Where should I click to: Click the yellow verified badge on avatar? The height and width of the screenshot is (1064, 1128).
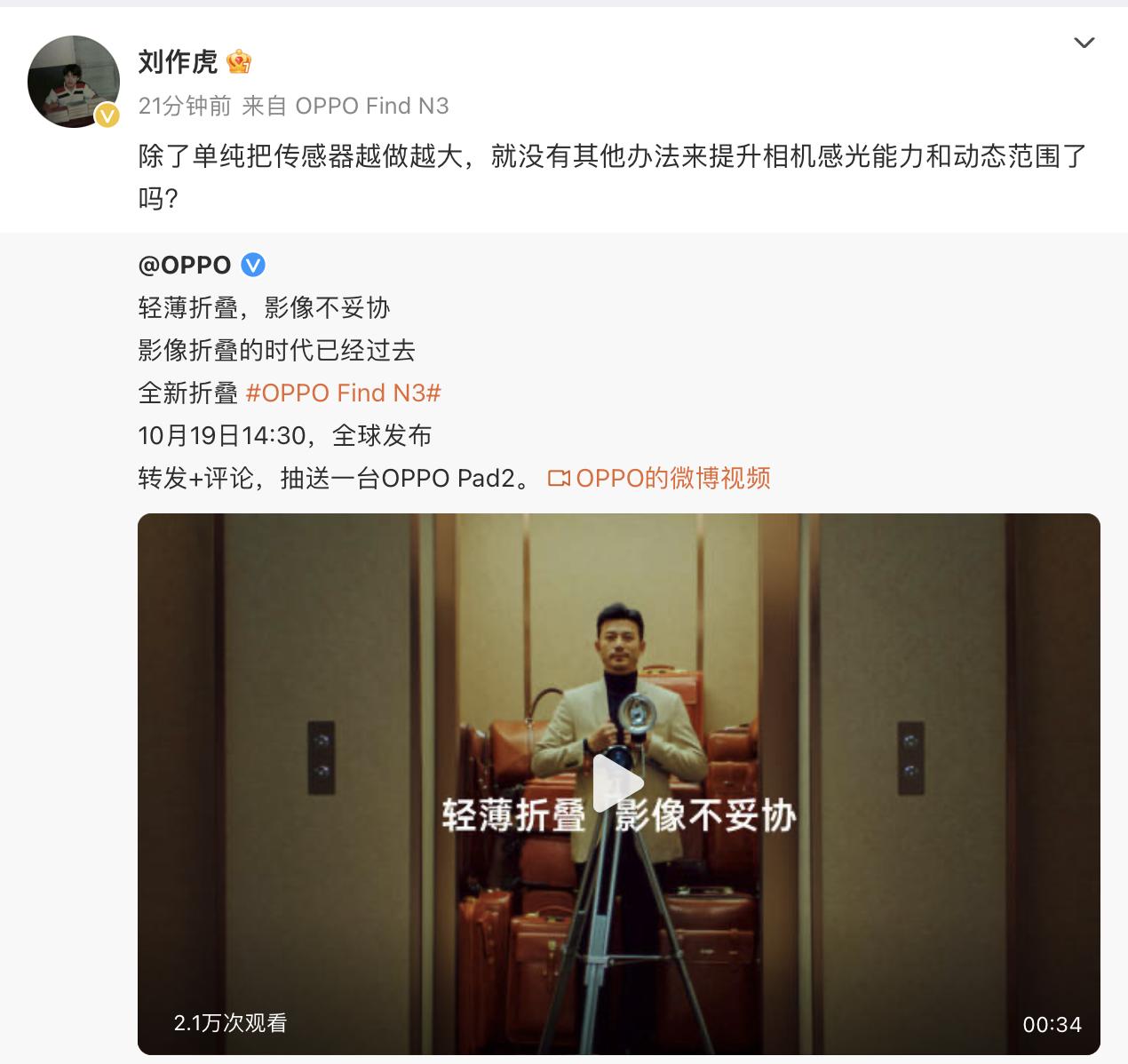pyautogui.click(x=107, y=115)
